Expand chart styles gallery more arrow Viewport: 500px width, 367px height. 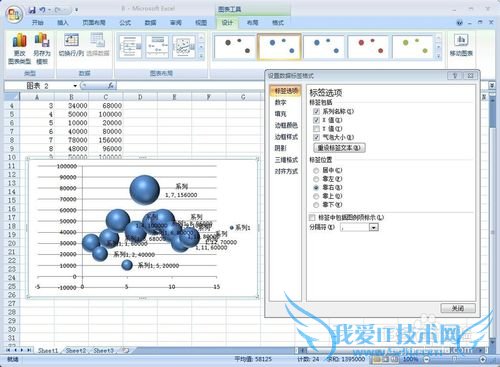point(439,57)
